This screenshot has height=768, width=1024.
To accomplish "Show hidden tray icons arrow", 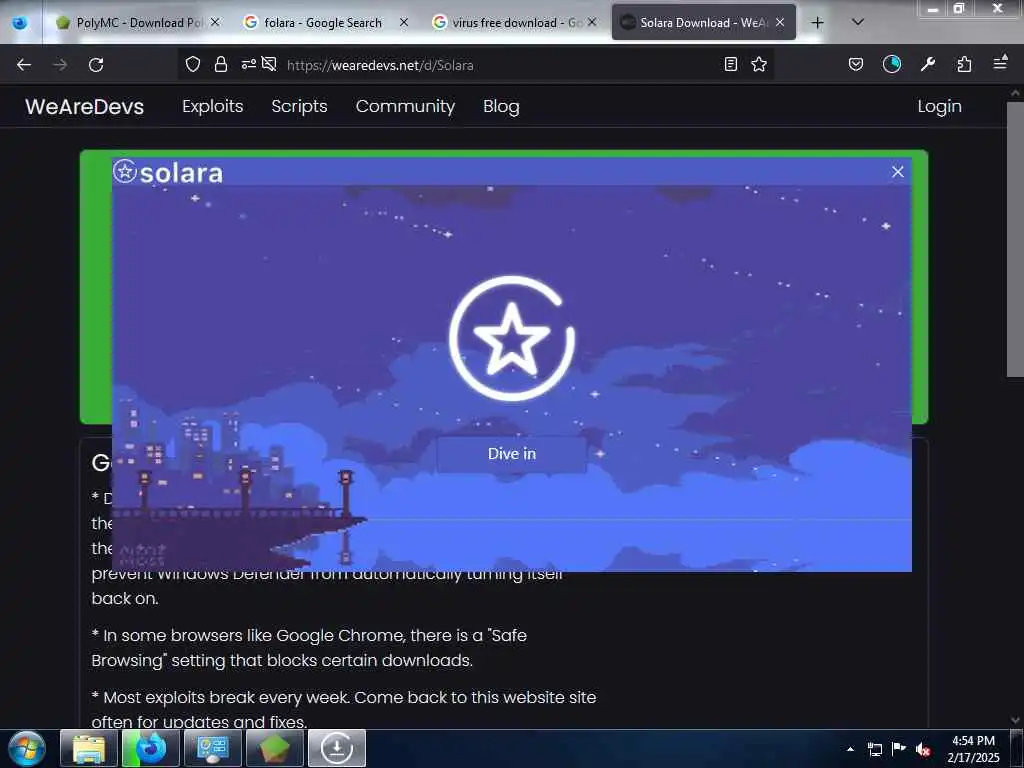I will tap(850, 749).
